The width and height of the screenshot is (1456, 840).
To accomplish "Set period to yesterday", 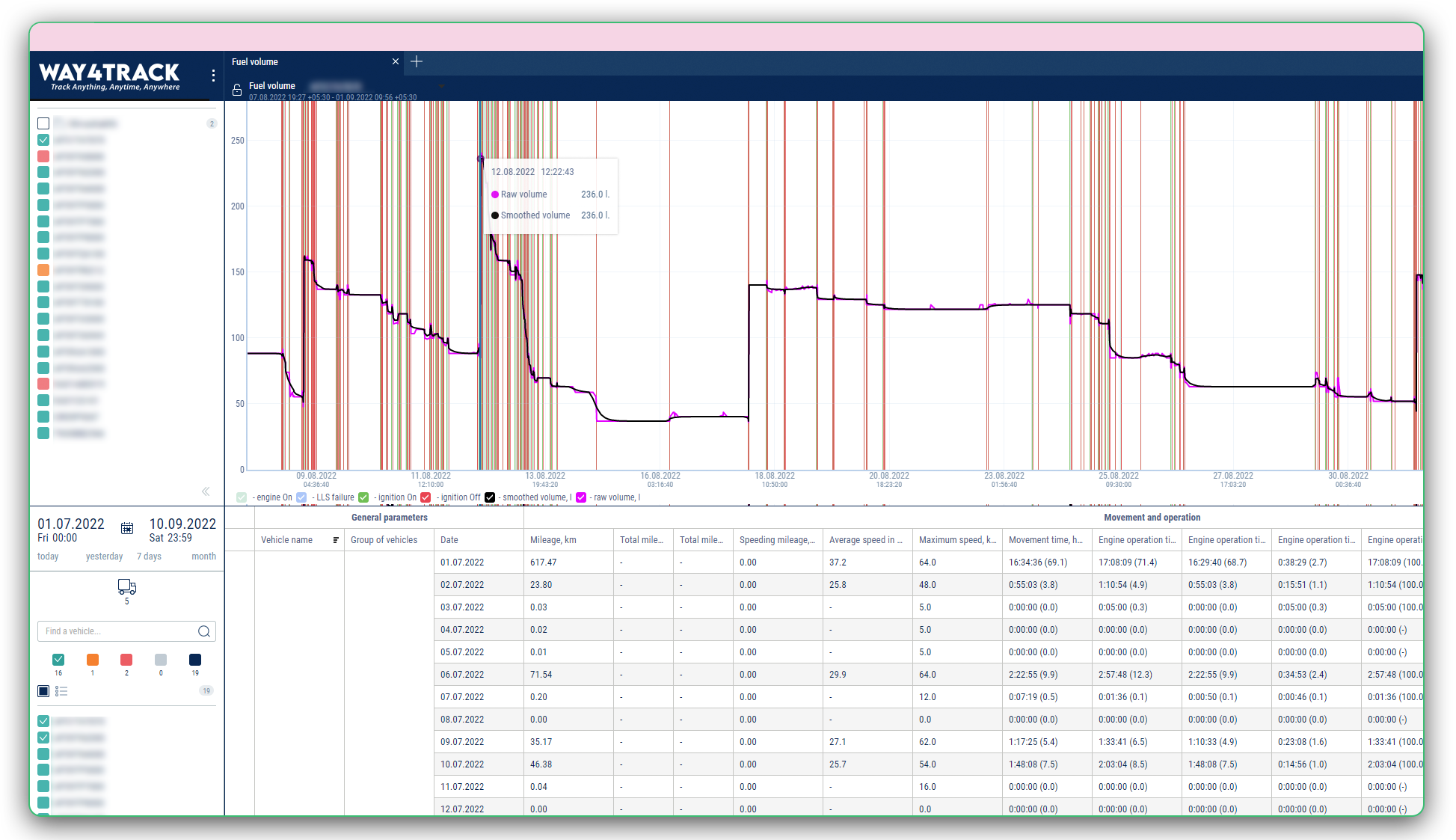I will [104, 557].
